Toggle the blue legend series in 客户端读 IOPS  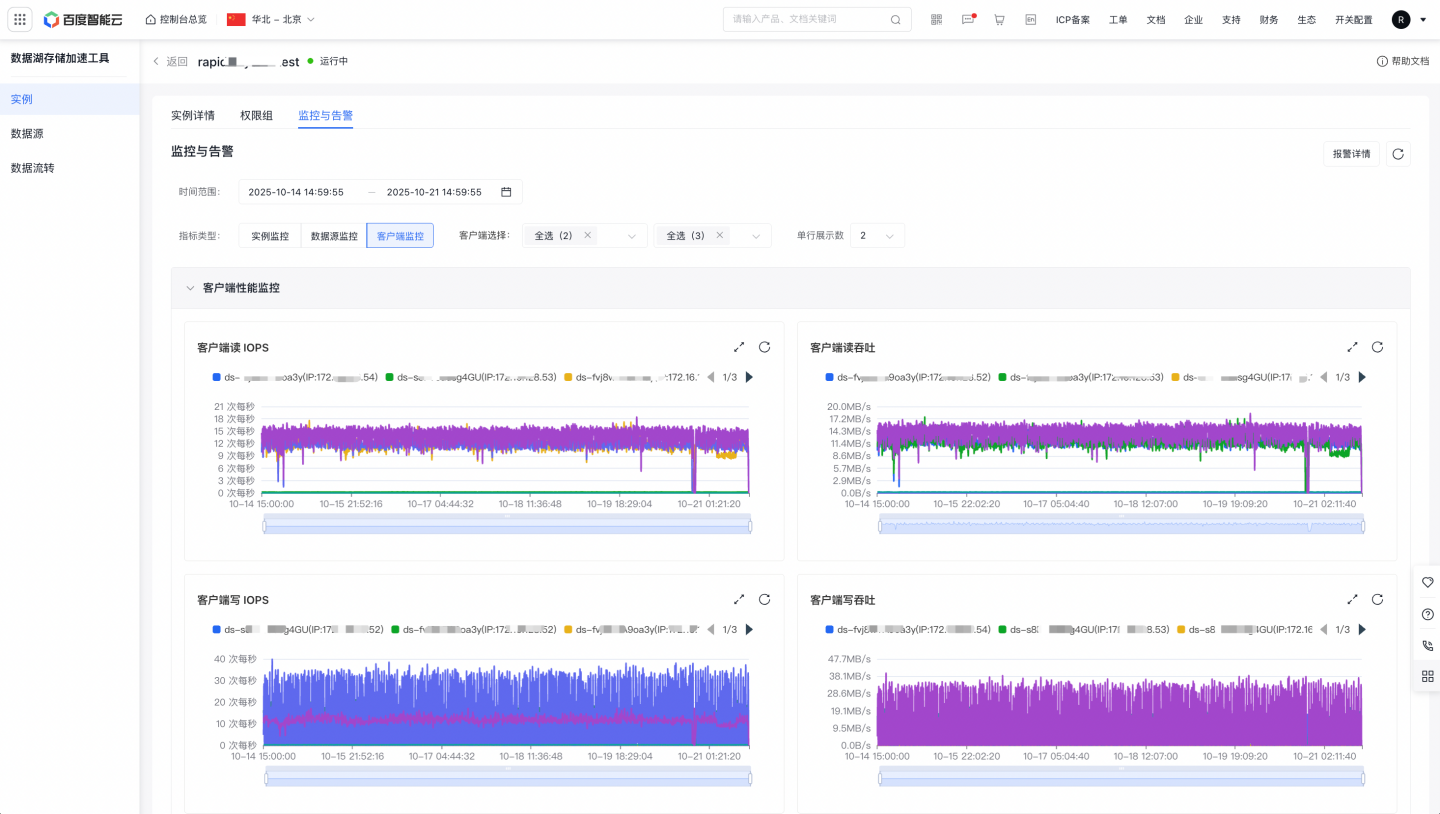[217, 377]
